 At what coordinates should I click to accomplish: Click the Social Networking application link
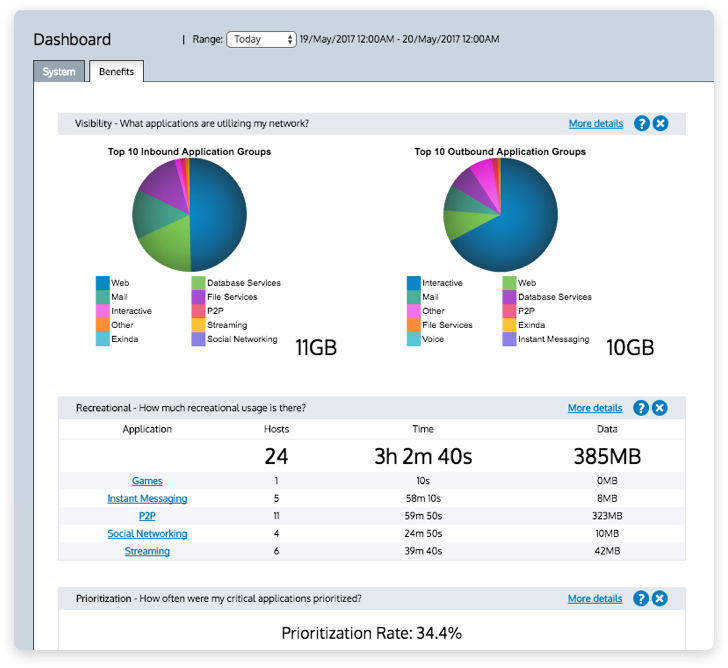point(147,533)
